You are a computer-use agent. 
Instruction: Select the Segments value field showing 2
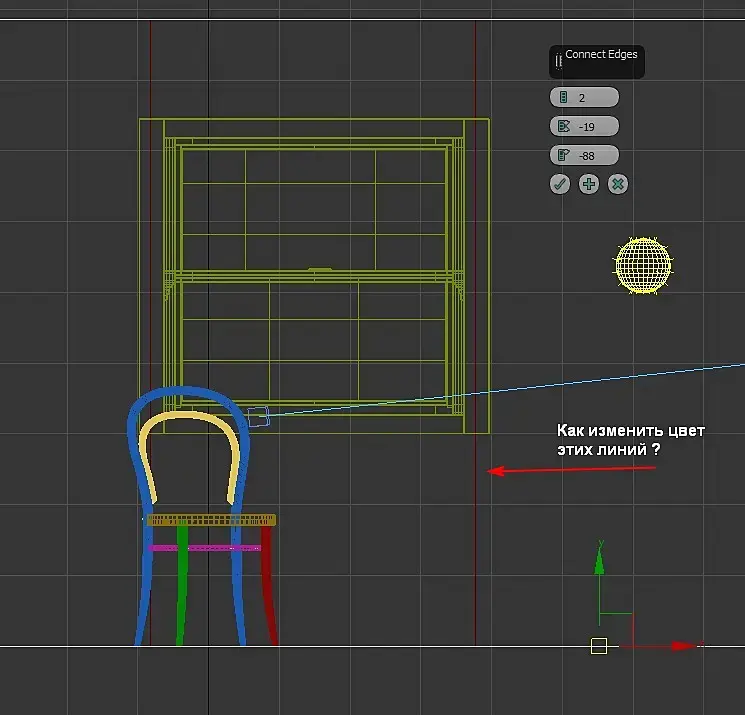[x=584, y=97]
